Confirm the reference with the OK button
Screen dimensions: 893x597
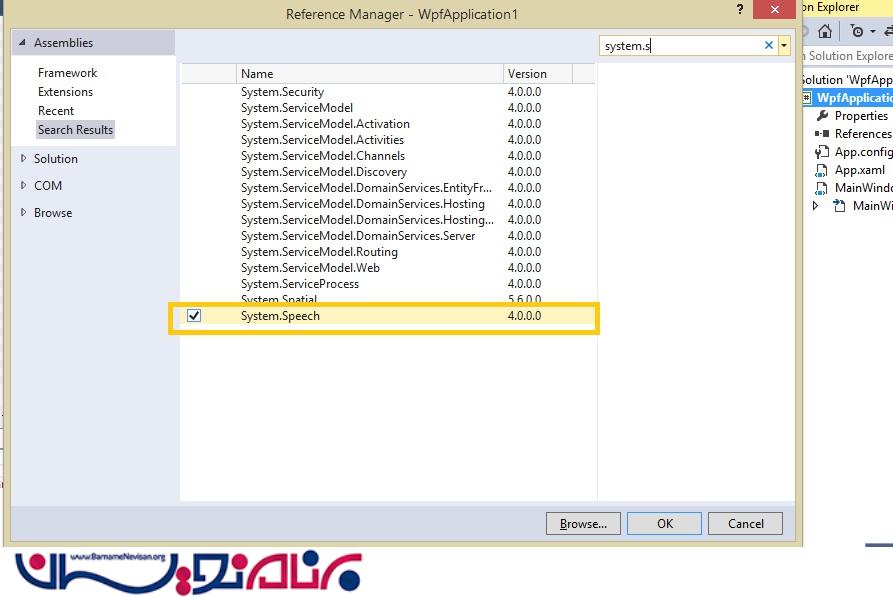[x=665, y=523]
